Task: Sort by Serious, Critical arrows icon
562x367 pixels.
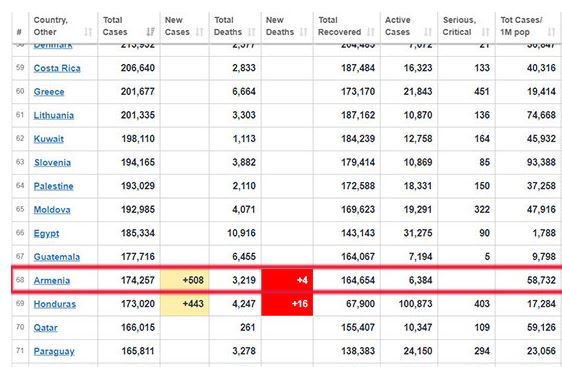Action: point(486,32)
